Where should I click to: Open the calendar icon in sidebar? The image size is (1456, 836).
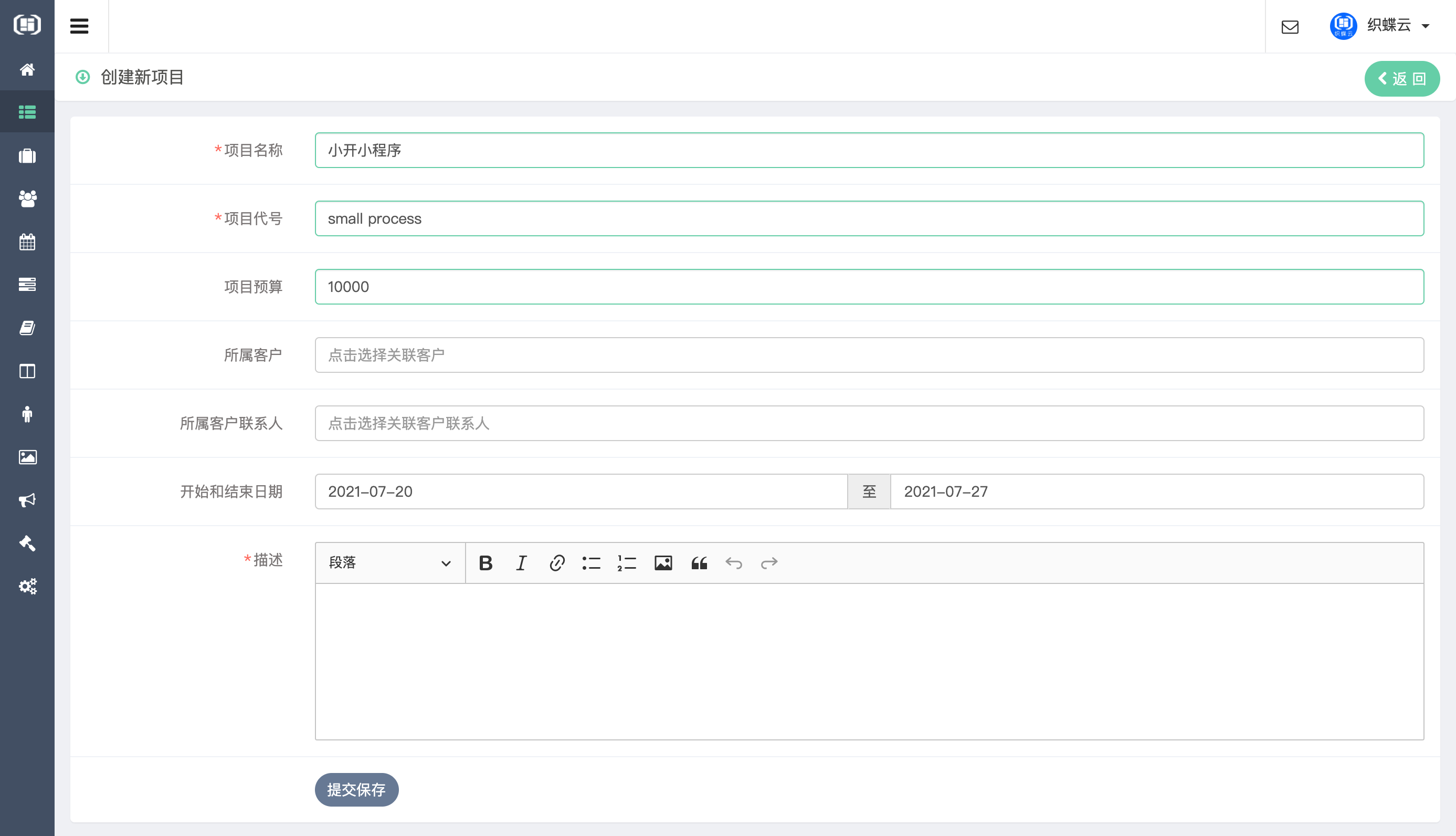pyautogui.click(x=27, y=242)
